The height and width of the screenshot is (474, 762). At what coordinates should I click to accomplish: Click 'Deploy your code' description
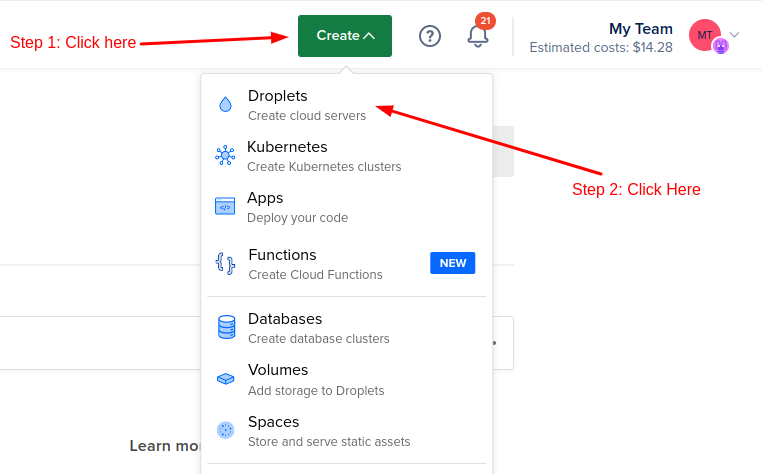(x=297, y=218)
